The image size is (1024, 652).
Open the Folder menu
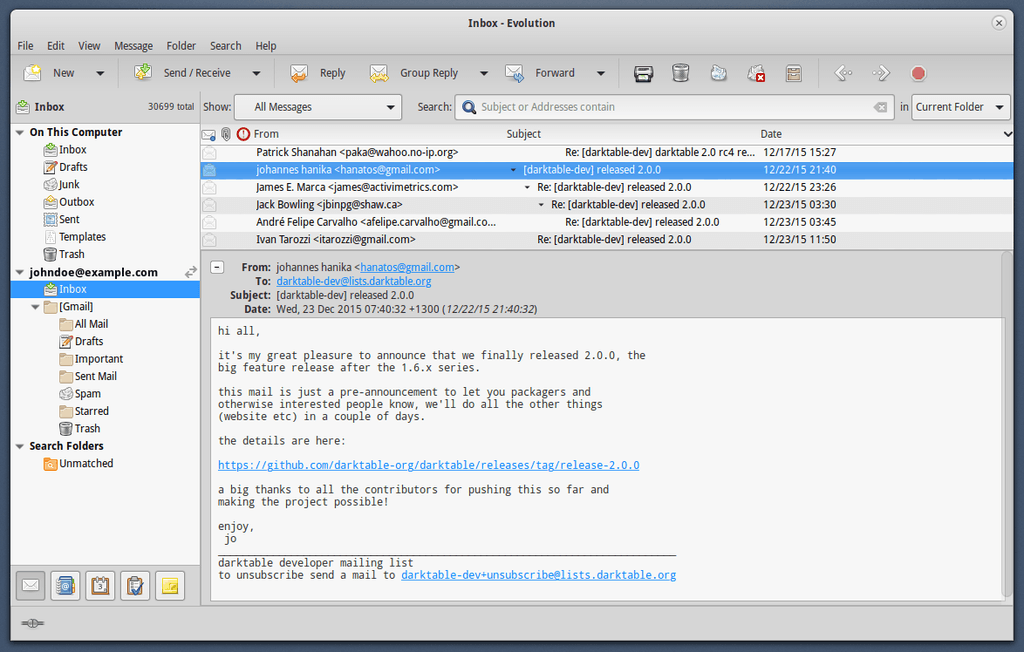click(x=181, y=46)
